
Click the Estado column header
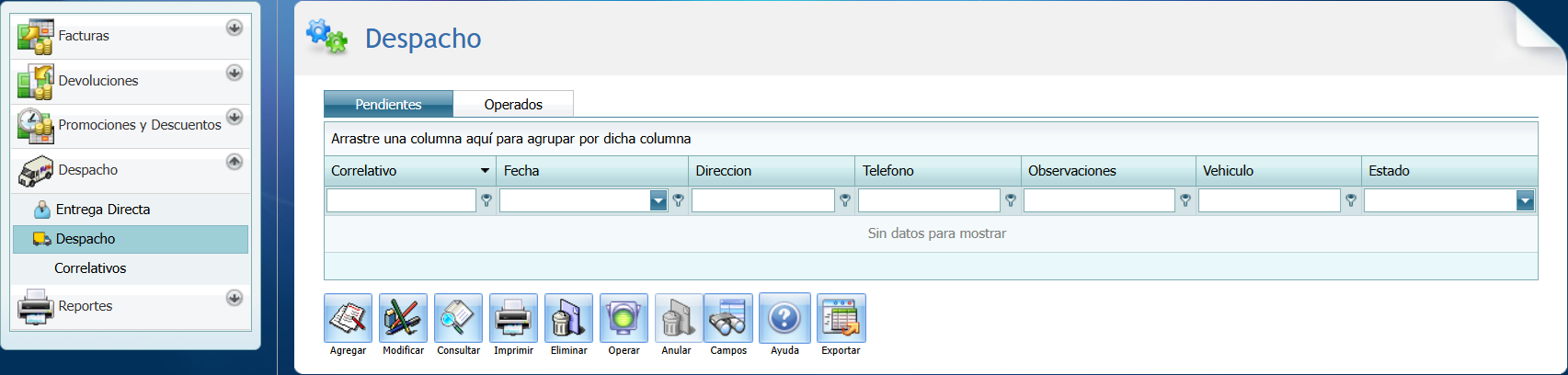tap(1449, 171)
